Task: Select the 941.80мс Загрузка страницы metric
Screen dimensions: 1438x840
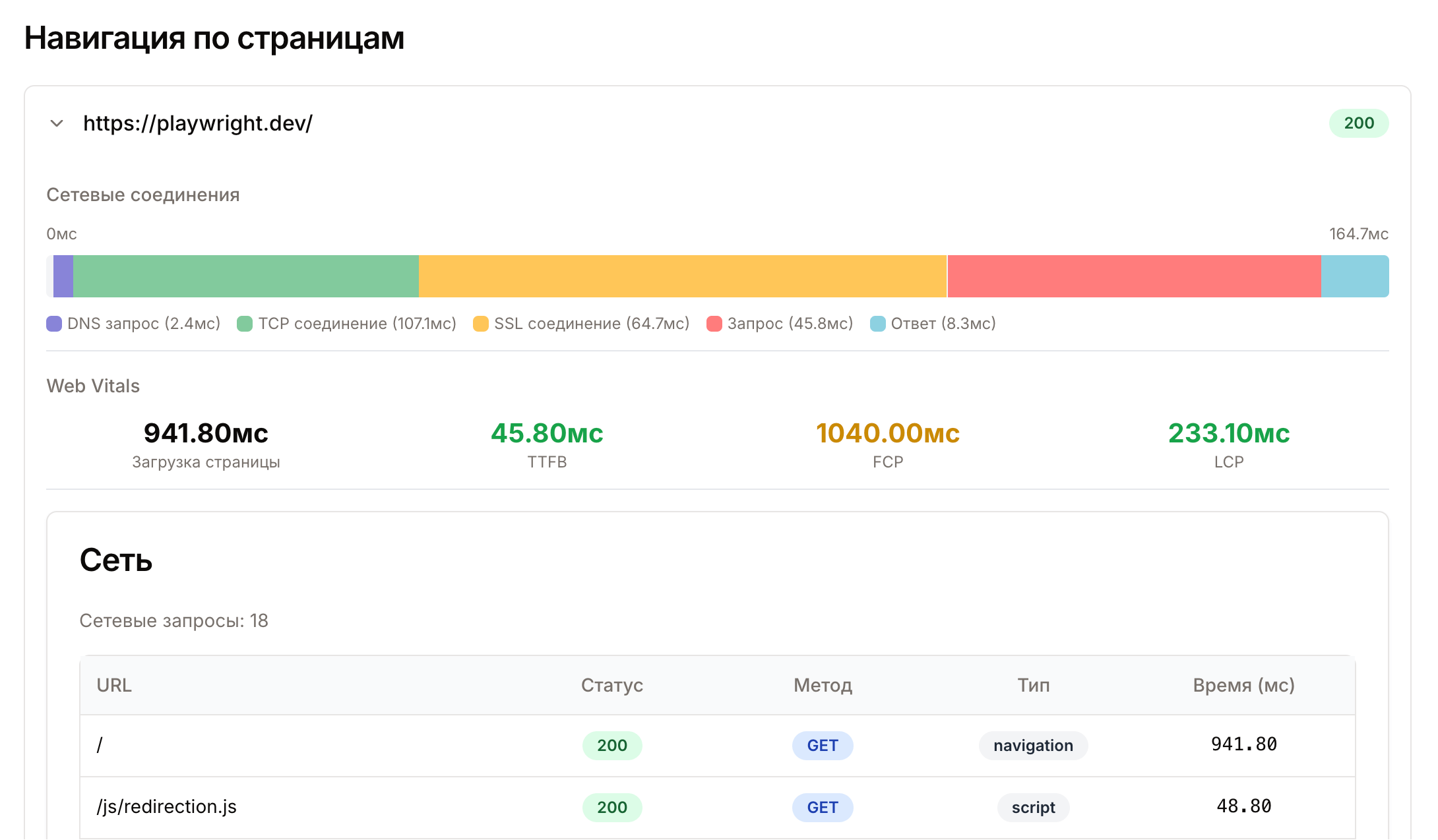Action: point(206,443)
